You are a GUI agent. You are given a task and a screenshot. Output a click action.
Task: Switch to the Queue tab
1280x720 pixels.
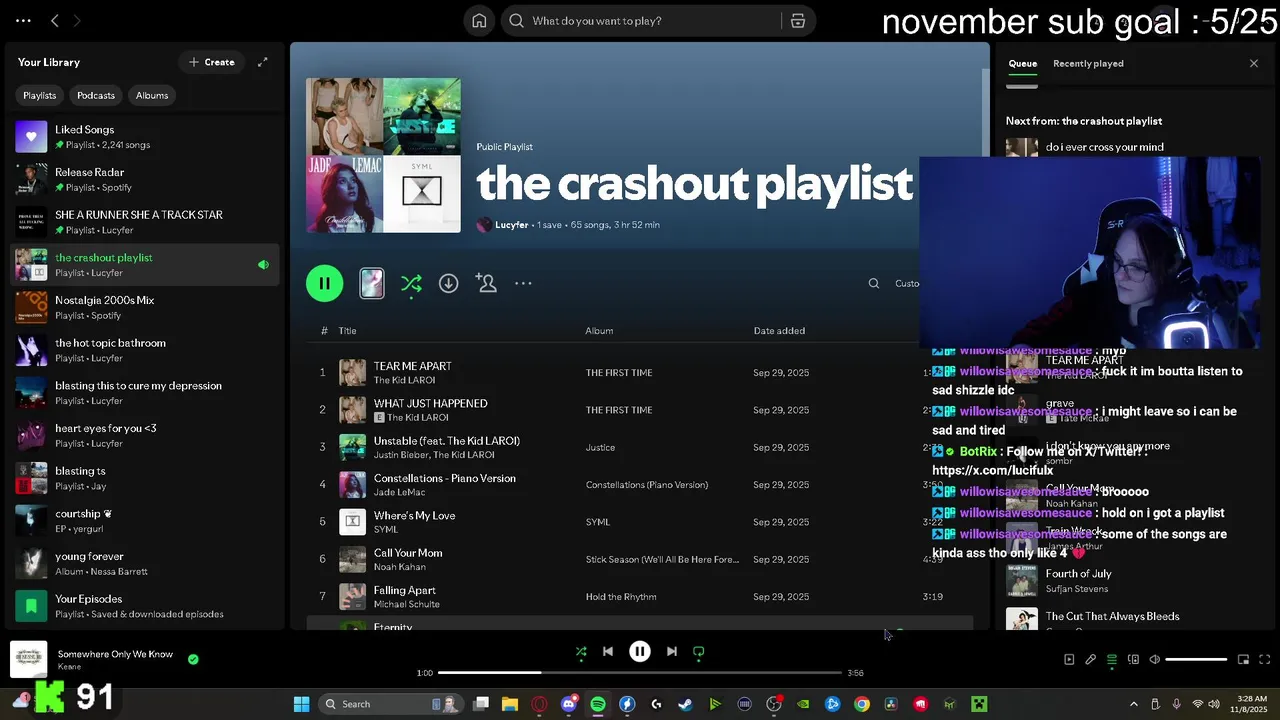click(1022, 63)
